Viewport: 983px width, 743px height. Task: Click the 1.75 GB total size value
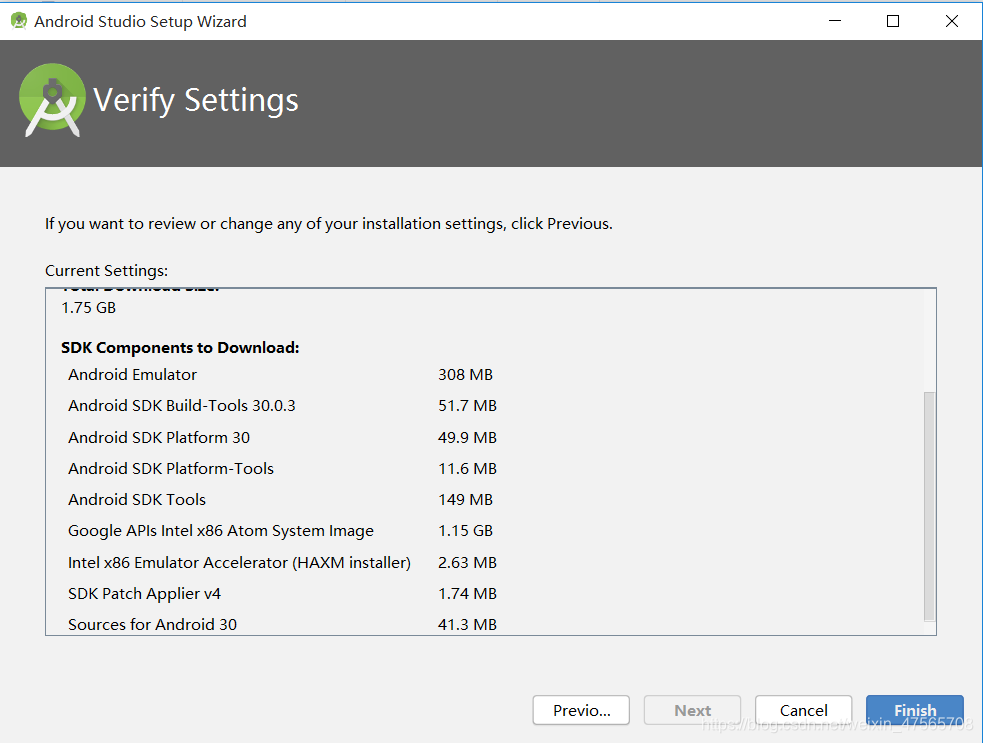[88, 307]
